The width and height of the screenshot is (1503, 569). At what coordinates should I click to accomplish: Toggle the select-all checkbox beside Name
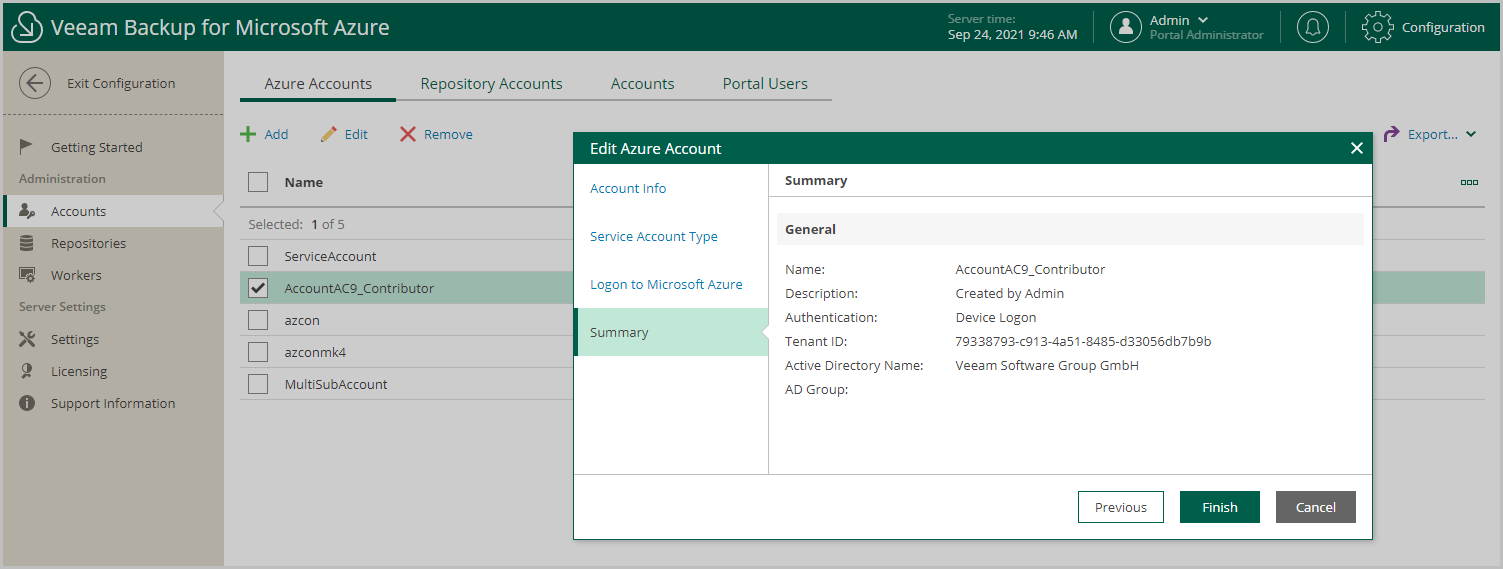point(258,182)
